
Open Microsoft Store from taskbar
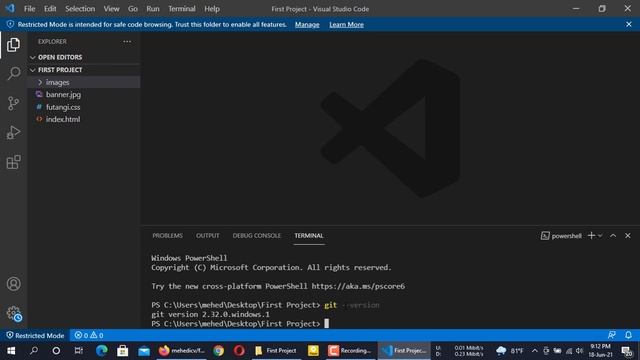pyautogui.click(x=122, y=351)
